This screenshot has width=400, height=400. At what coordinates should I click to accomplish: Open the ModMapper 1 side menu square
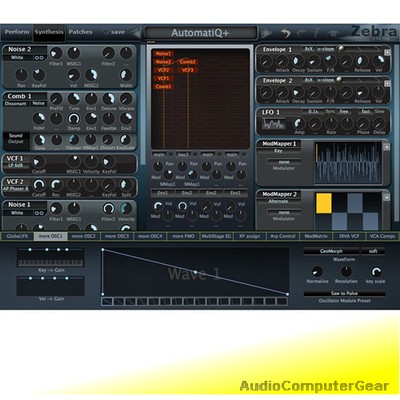[387, 147]
